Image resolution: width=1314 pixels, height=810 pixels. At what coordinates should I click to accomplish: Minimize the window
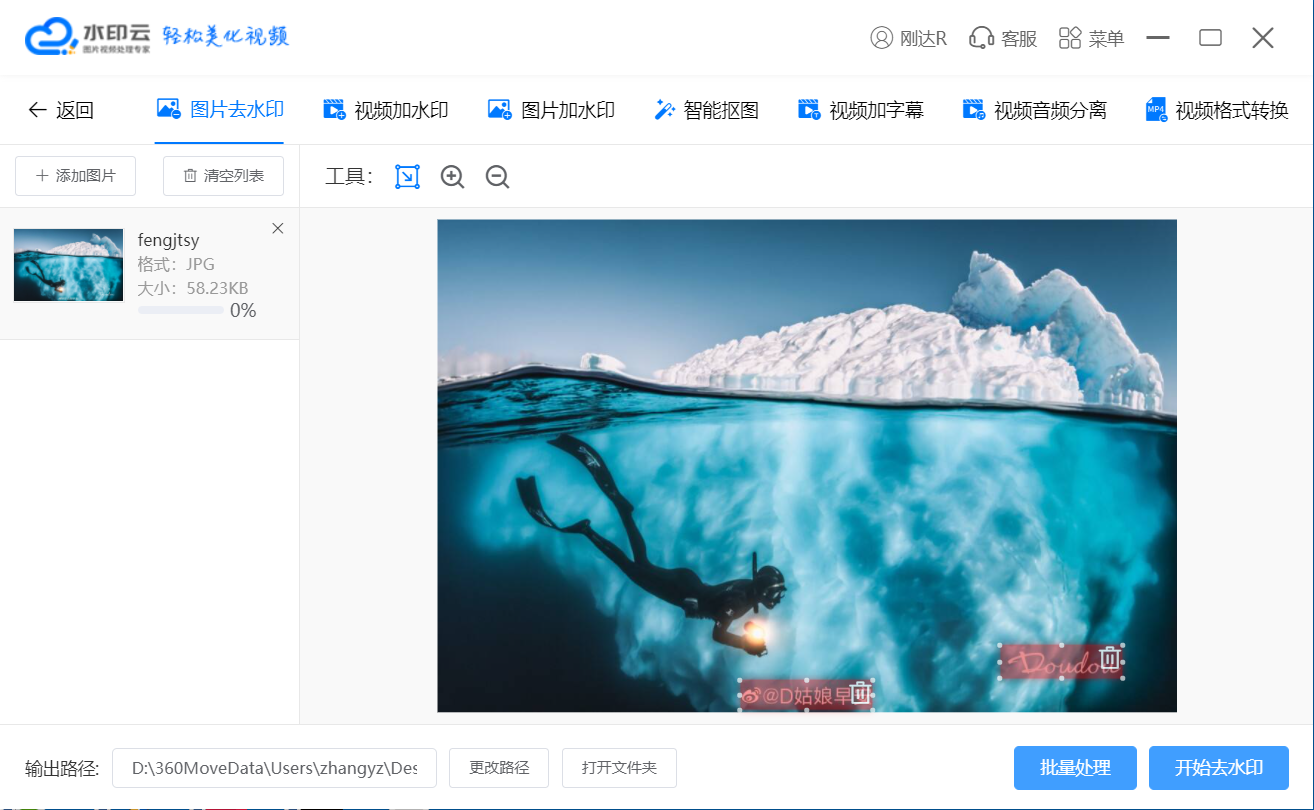(x=1158, y=38)
